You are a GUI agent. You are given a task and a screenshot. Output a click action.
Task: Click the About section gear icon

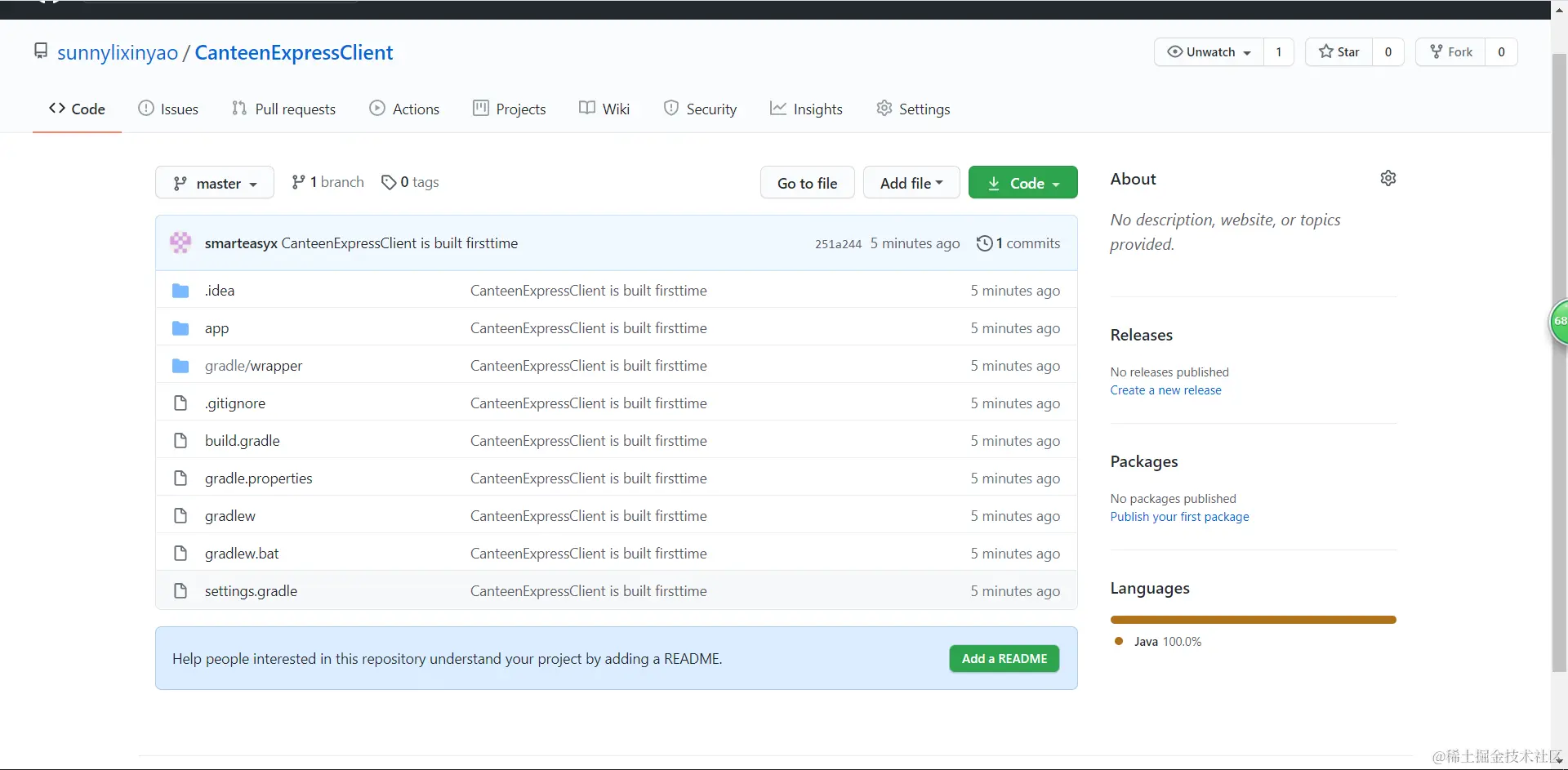click(x=1388, y=178)
